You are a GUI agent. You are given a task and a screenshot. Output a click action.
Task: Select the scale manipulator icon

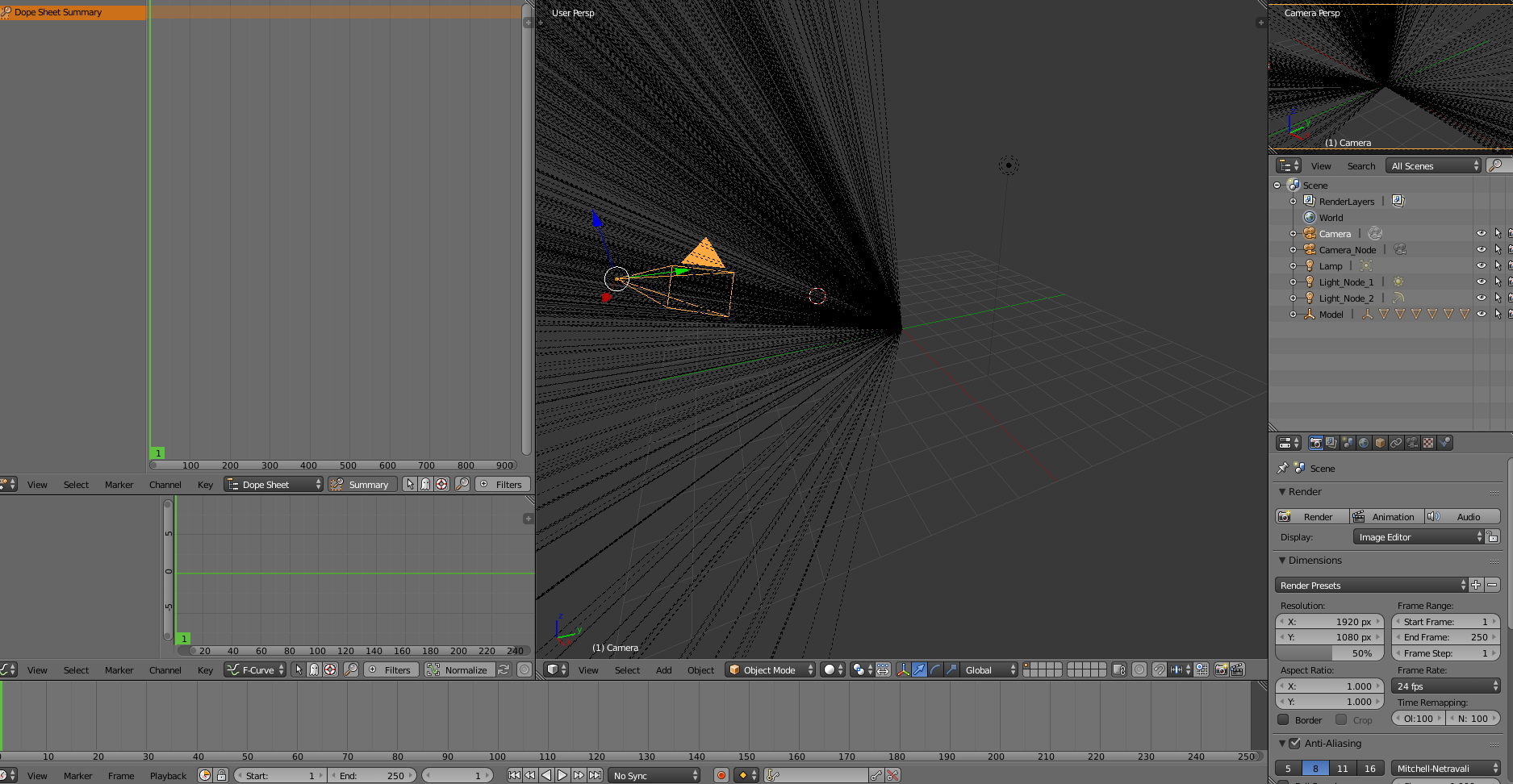point(951,669)
